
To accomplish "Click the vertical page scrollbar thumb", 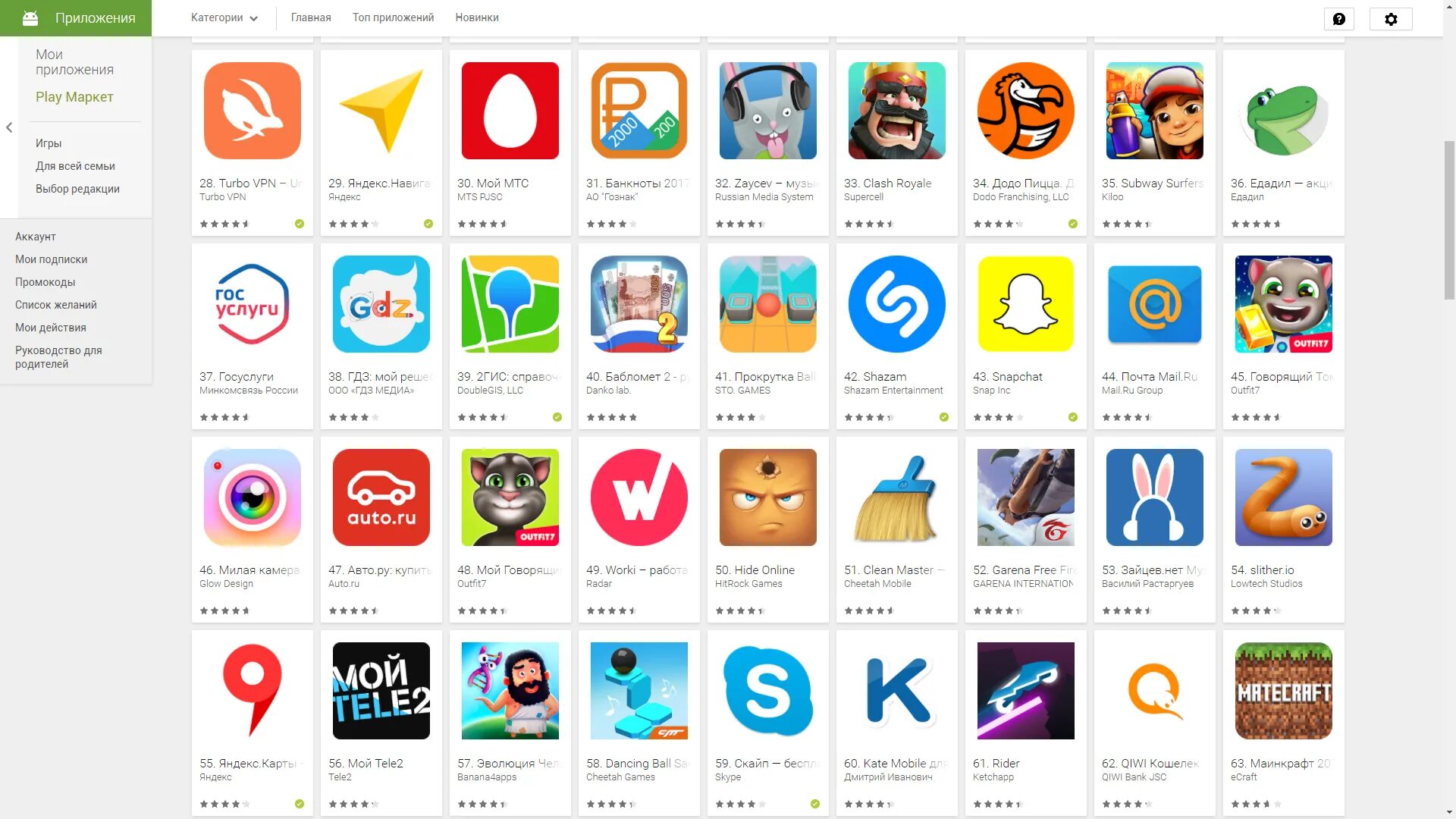I will coord(1449,220).
